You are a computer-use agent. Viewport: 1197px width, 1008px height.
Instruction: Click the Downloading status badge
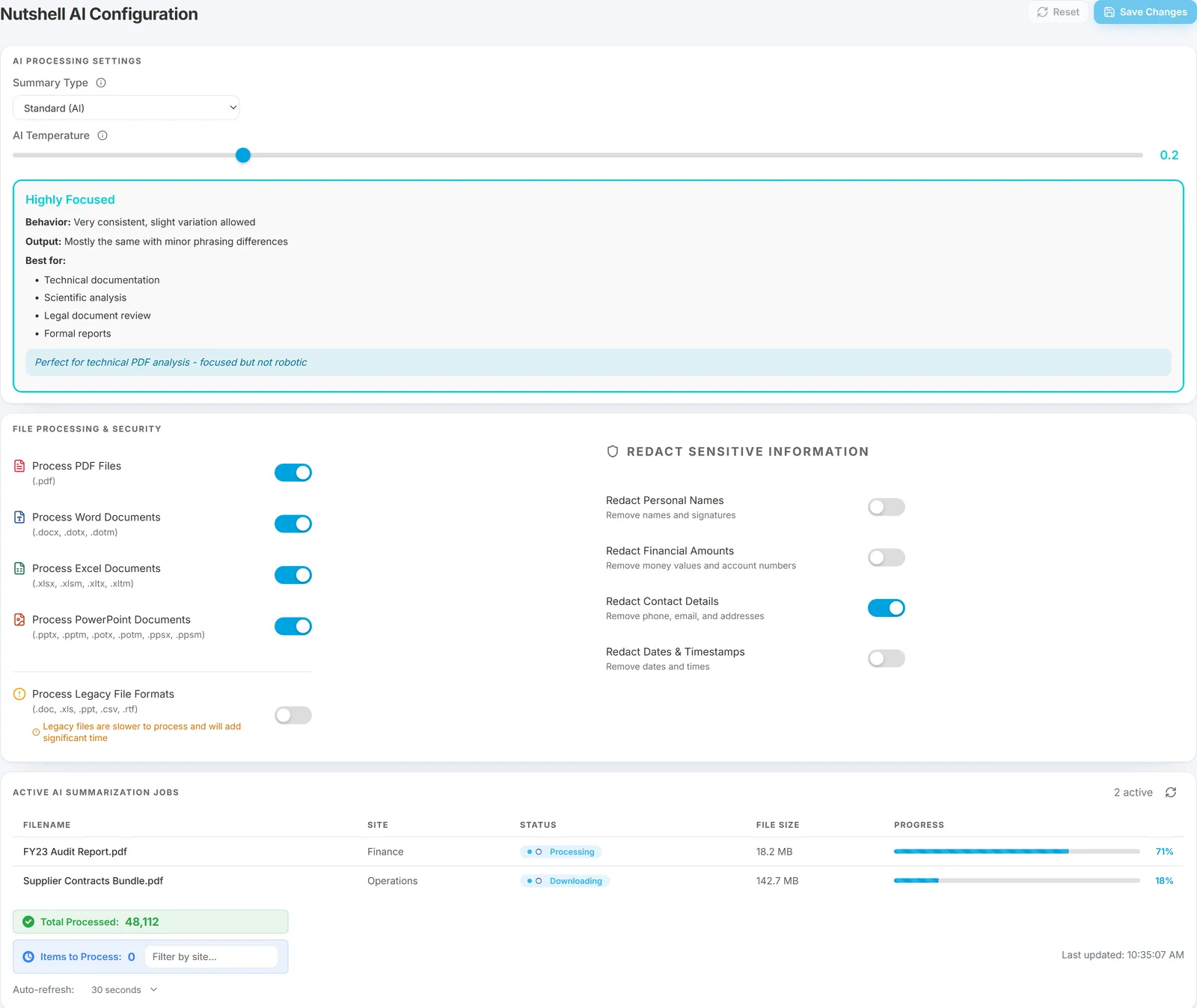click(565, 881)
